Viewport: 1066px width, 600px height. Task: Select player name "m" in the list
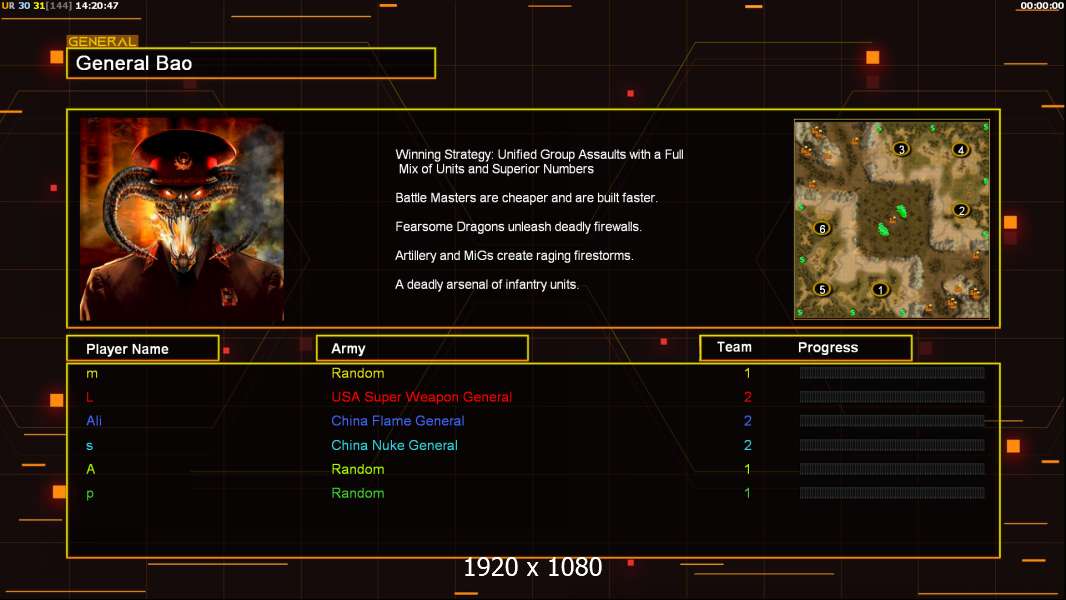click(x=92, y=374)
